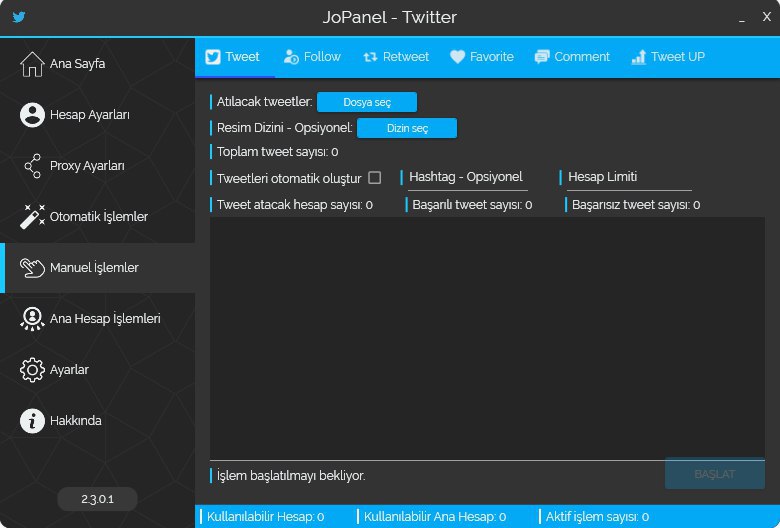Click the rising chart icon on Tweet UP
Image resolution: width=780 pixels, height=528 pixels.
click(x=638, y=57)
